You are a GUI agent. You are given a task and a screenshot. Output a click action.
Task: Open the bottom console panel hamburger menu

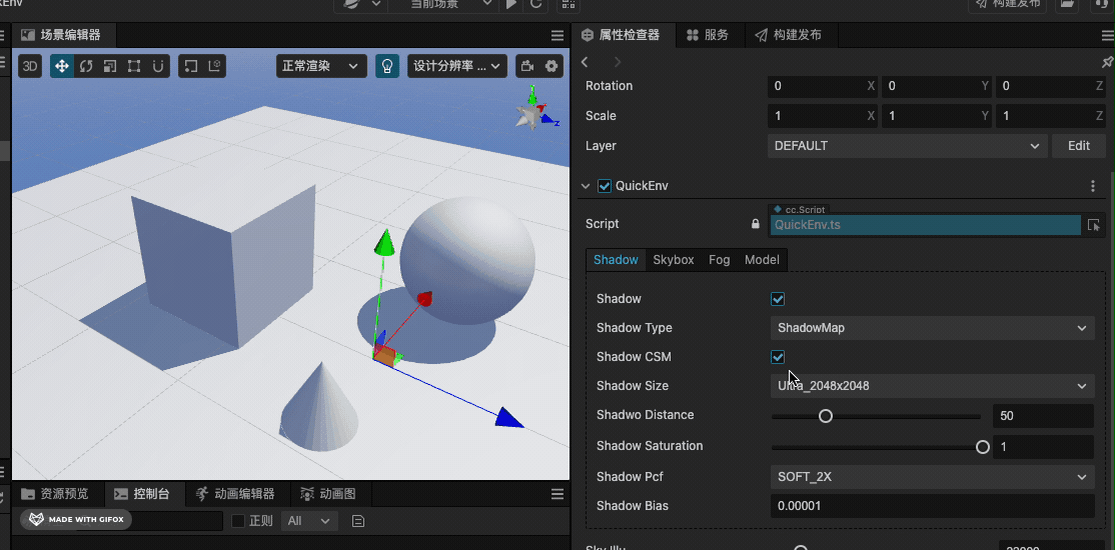558,494
